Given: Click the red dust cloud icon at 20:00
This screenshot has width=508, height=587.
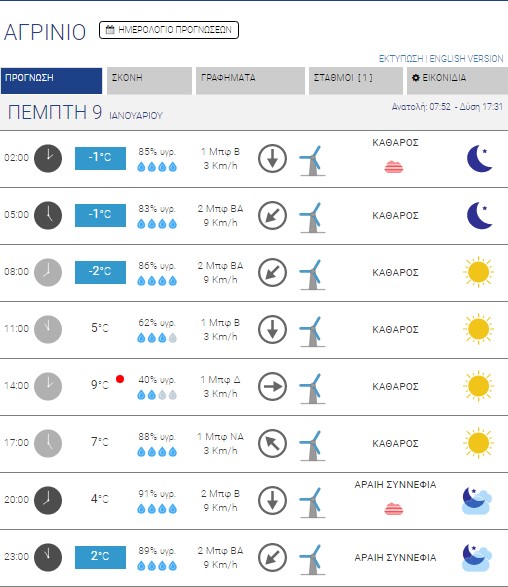Looking at the screenshot, I should (394, 509).
